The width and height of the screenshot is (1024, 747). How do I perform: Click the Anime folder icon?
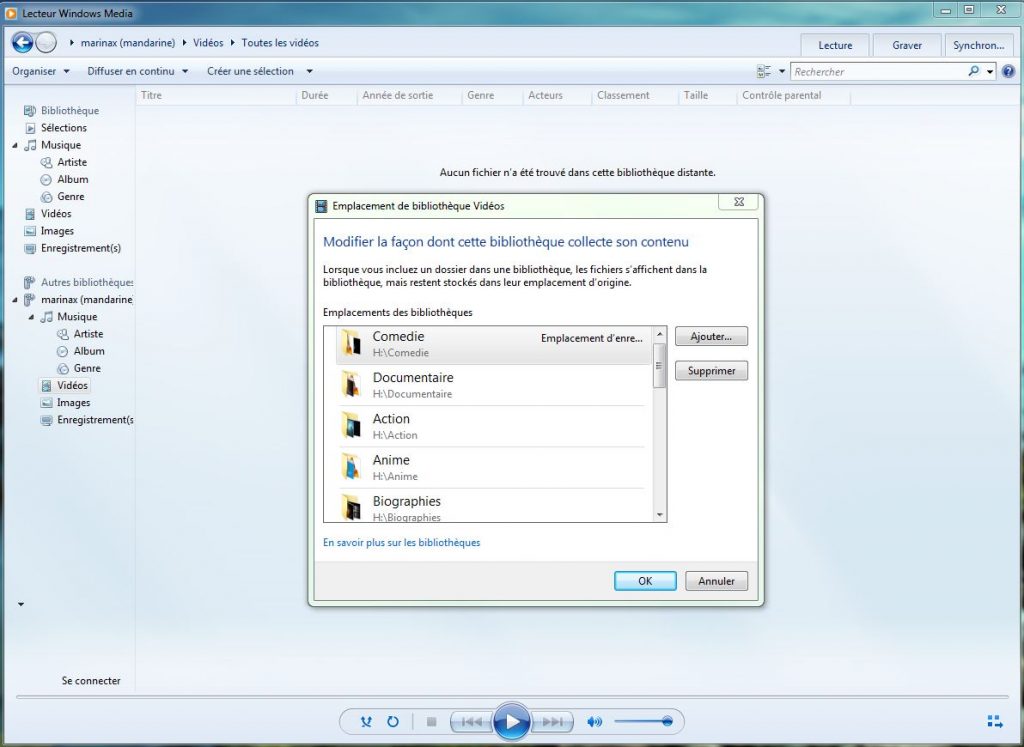click(351, 467)
